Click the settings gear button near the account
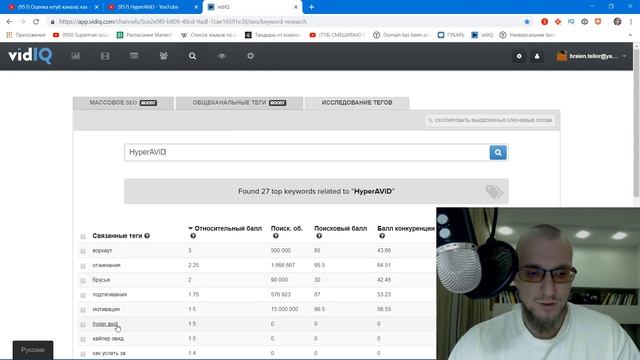This screenshot has width=640, height=360. [519, 56]
